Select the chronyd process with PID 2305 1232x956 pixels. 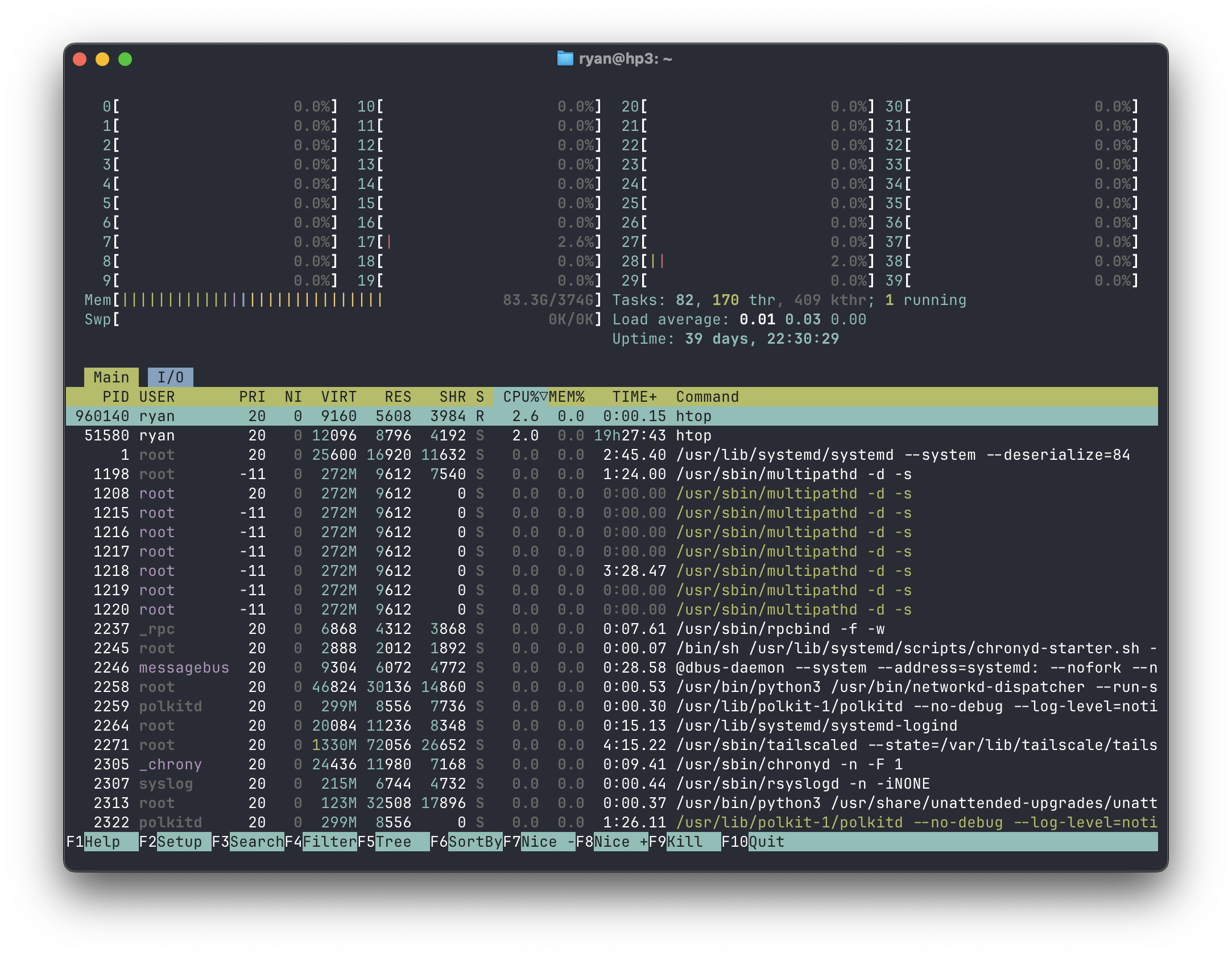click(612, 764)
